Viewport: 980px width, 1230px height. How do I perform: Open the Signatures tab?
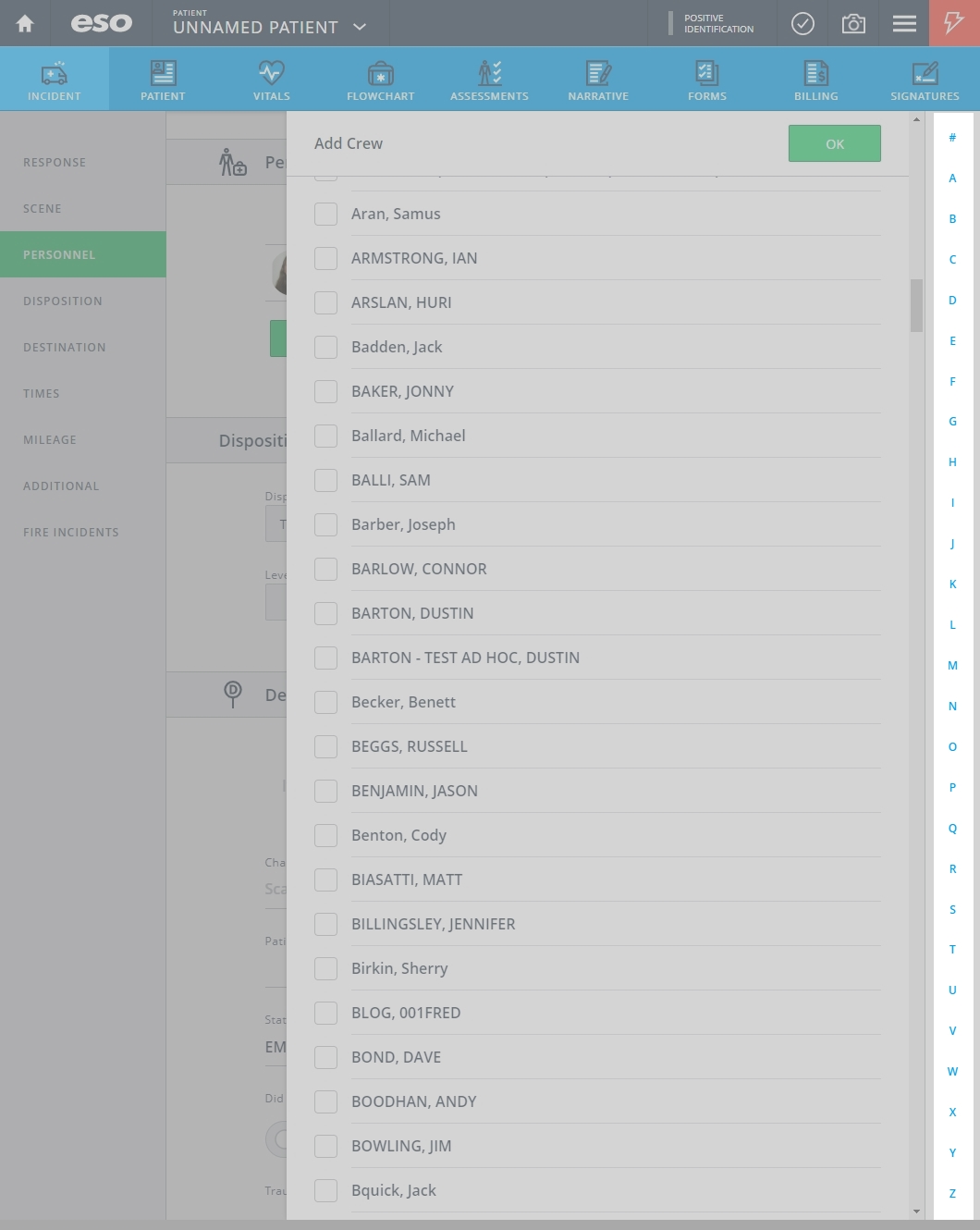(925, 80)
